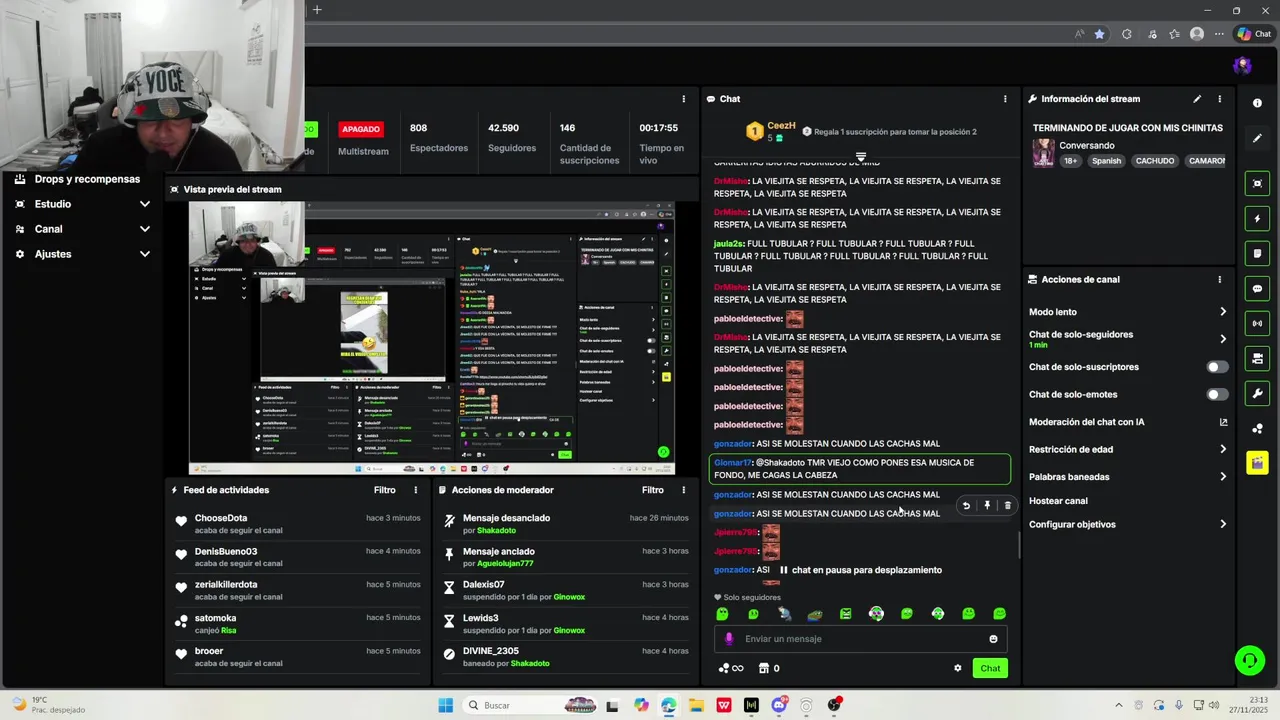1280x720 pixels.
Task: Toggle the wrench panel icon in sidebar
Action: point(1257,393)
